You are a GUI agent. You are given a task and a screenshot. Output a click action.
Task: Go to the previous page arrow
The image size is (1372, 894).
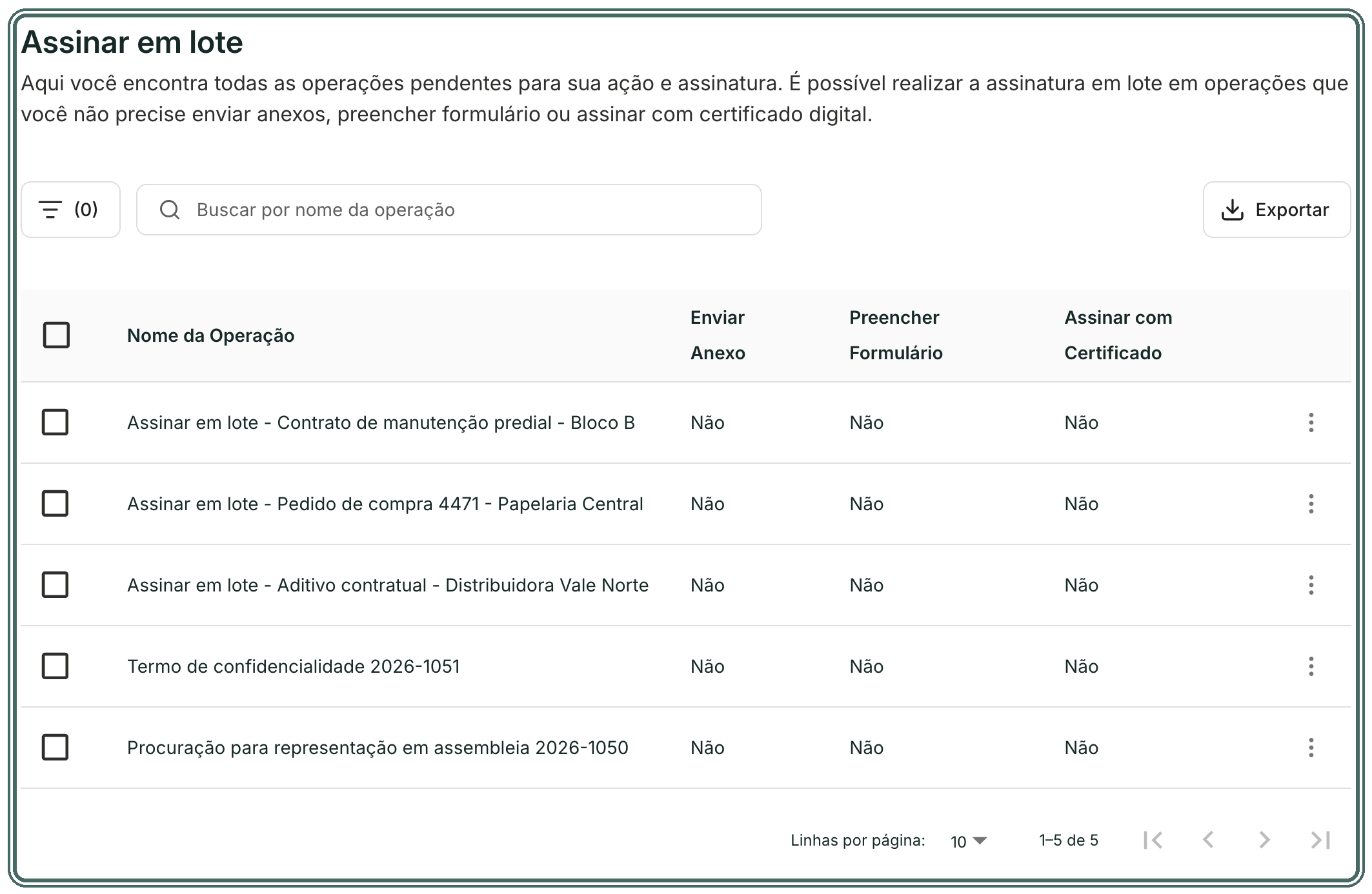click(1209, 840)
